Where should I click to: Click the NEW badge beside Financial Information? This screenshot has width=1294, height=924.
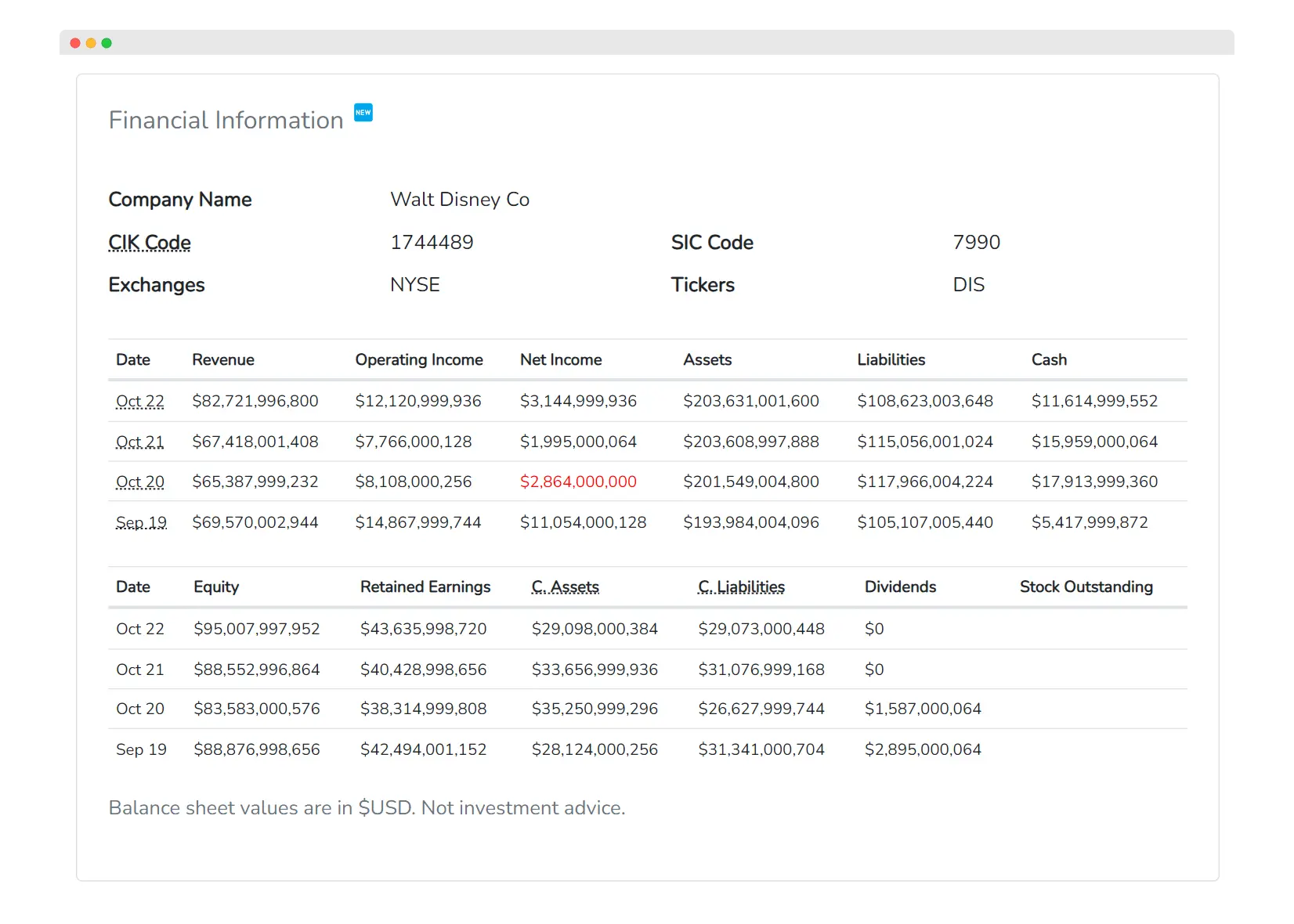pos(363,113)
